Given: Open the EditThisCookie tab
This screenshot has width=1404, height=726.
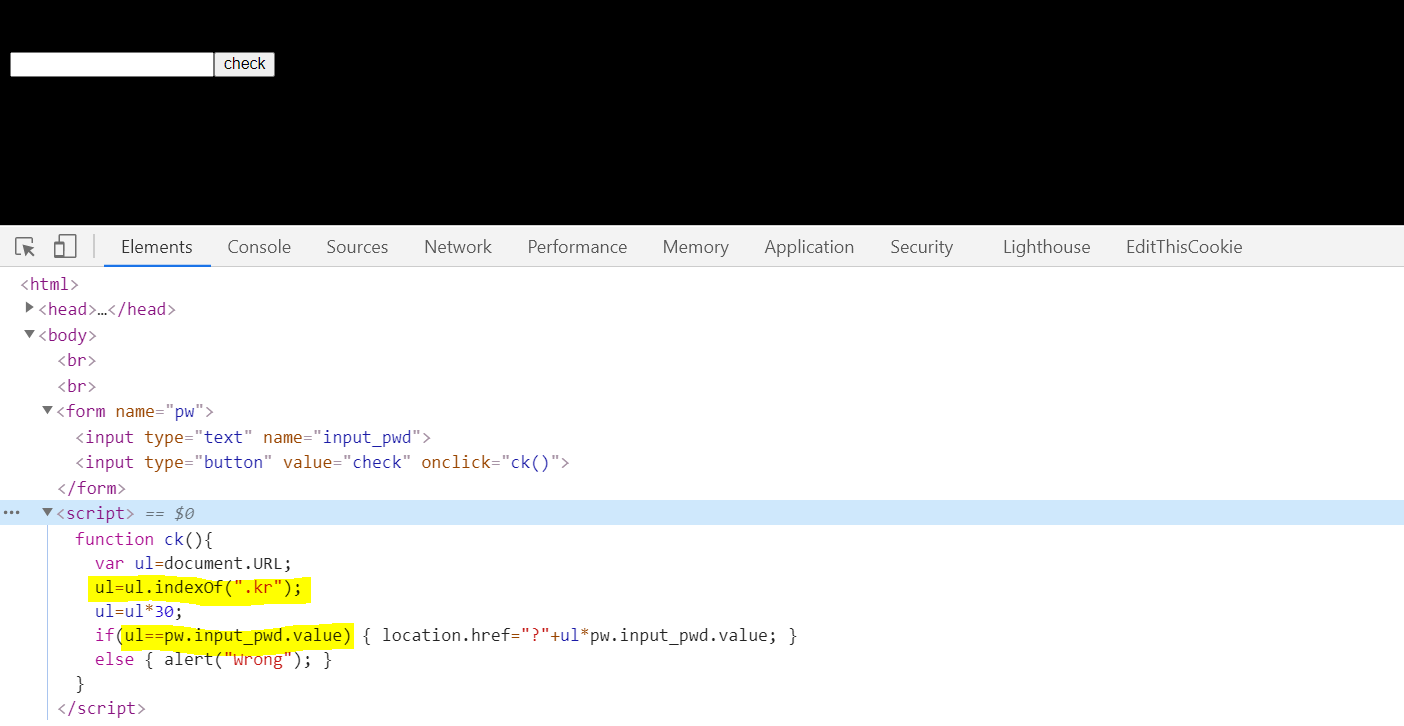Looking at the screenshot, I should click(1184, 247).
